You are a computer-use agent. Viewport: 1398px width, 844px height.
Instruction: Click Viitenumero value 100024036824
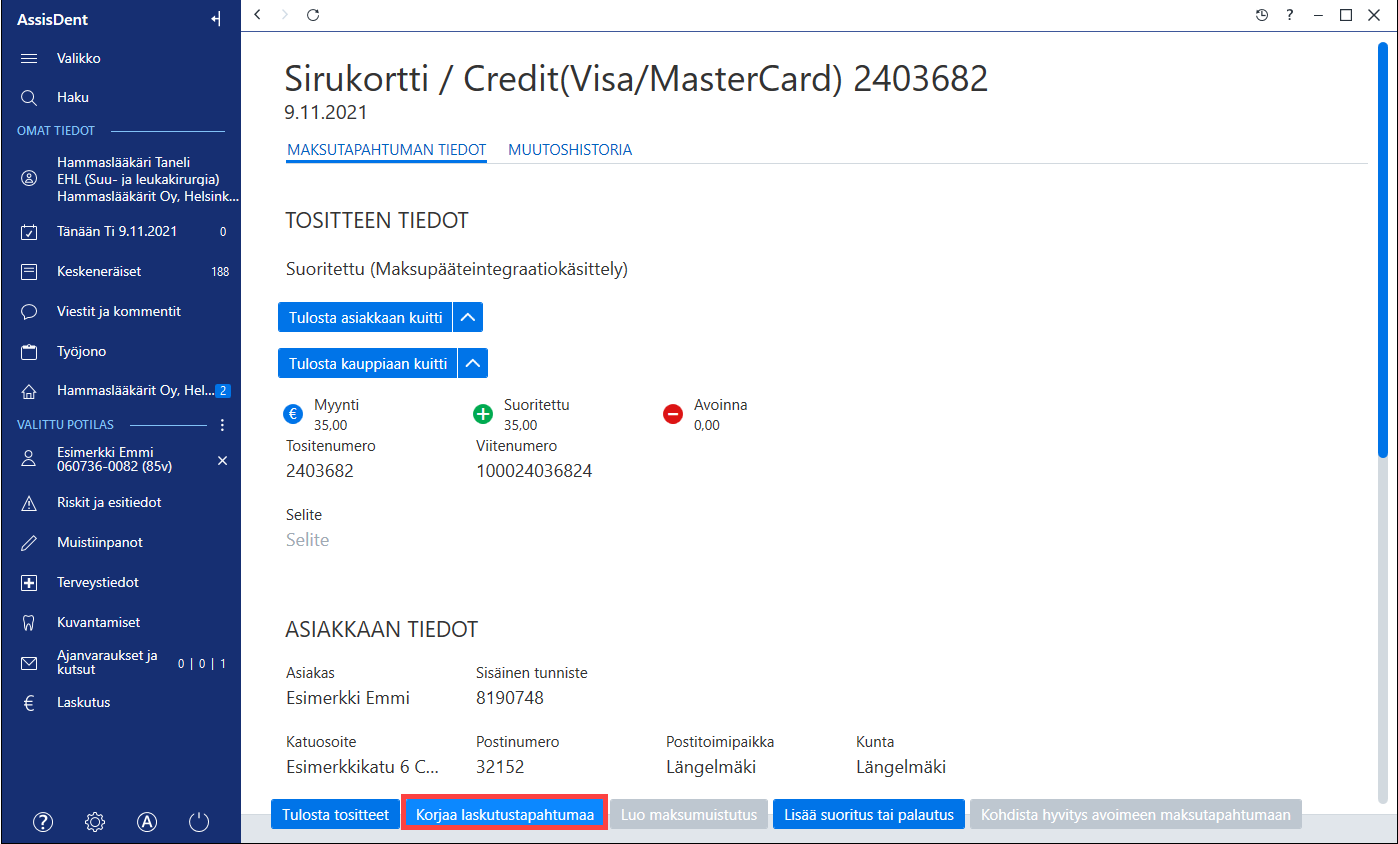click(x=534, y=470)
